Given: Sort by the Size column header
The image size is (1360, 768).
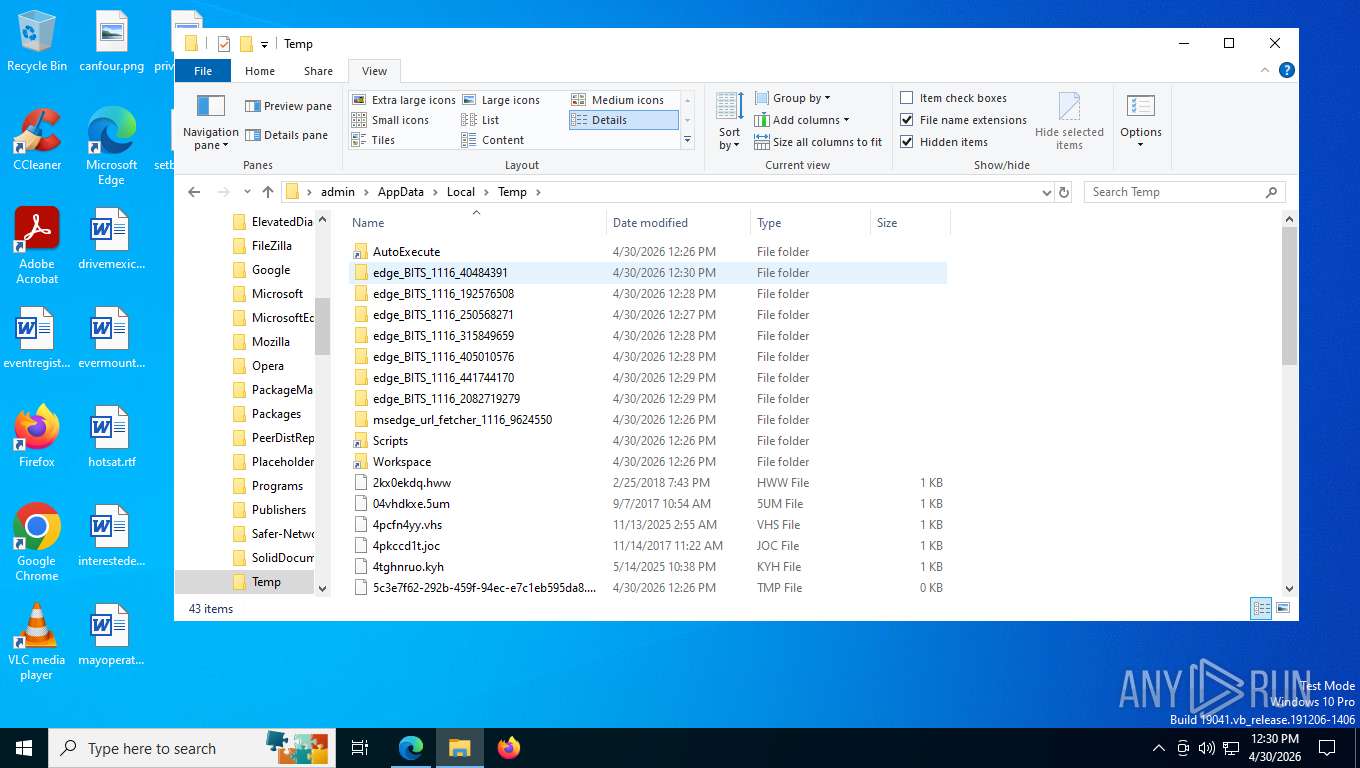Looking at the screenshot, I should 909,223.
